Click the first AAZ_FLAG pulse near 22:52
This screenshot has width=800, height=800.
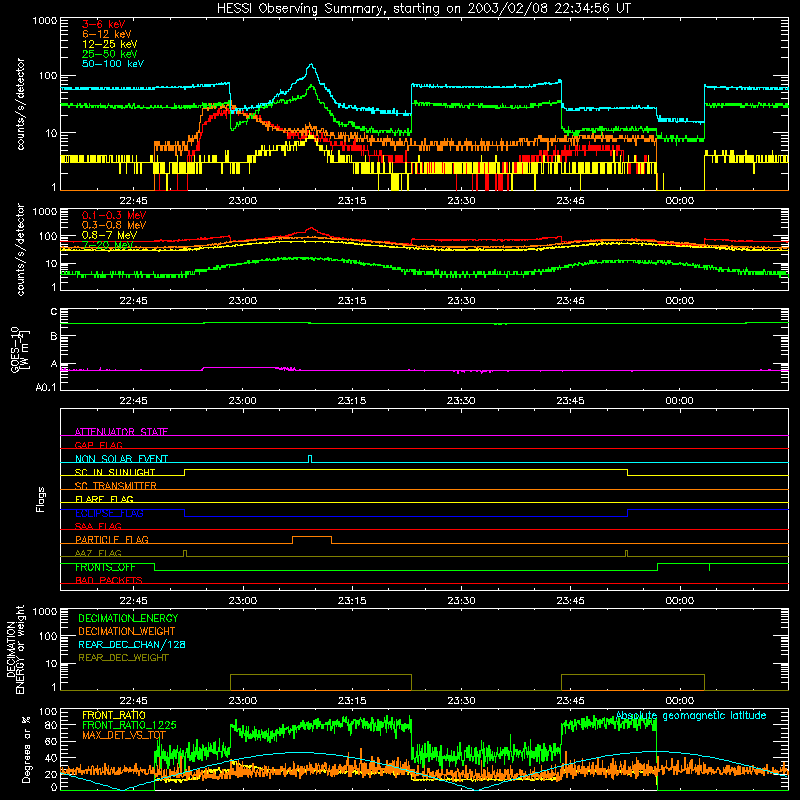coord(185,553)
